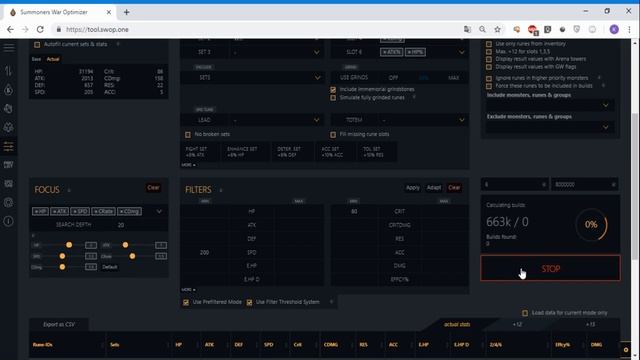Click the CRate focus weight slider handle
Screen dimensions: 640x360
132,256
